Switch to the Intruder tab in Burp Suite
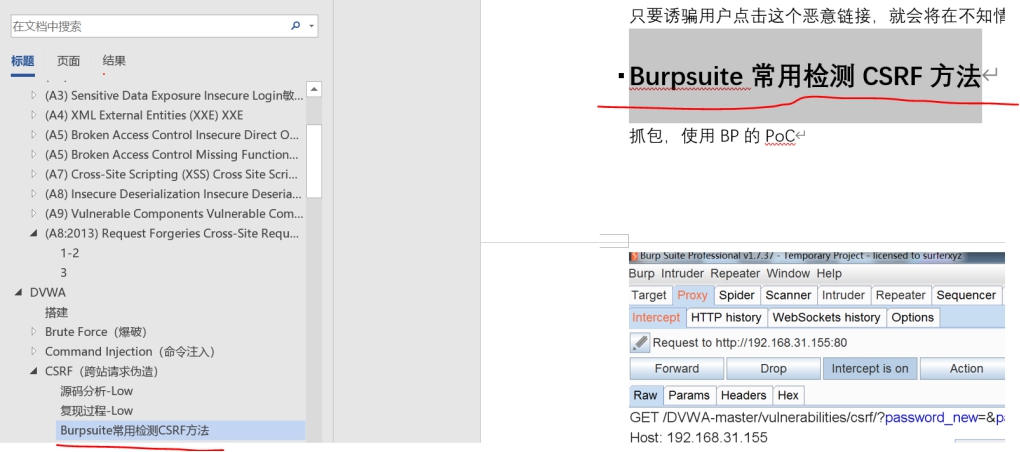The height and width of the screenshot is (452, 1020). click(843, 295)
